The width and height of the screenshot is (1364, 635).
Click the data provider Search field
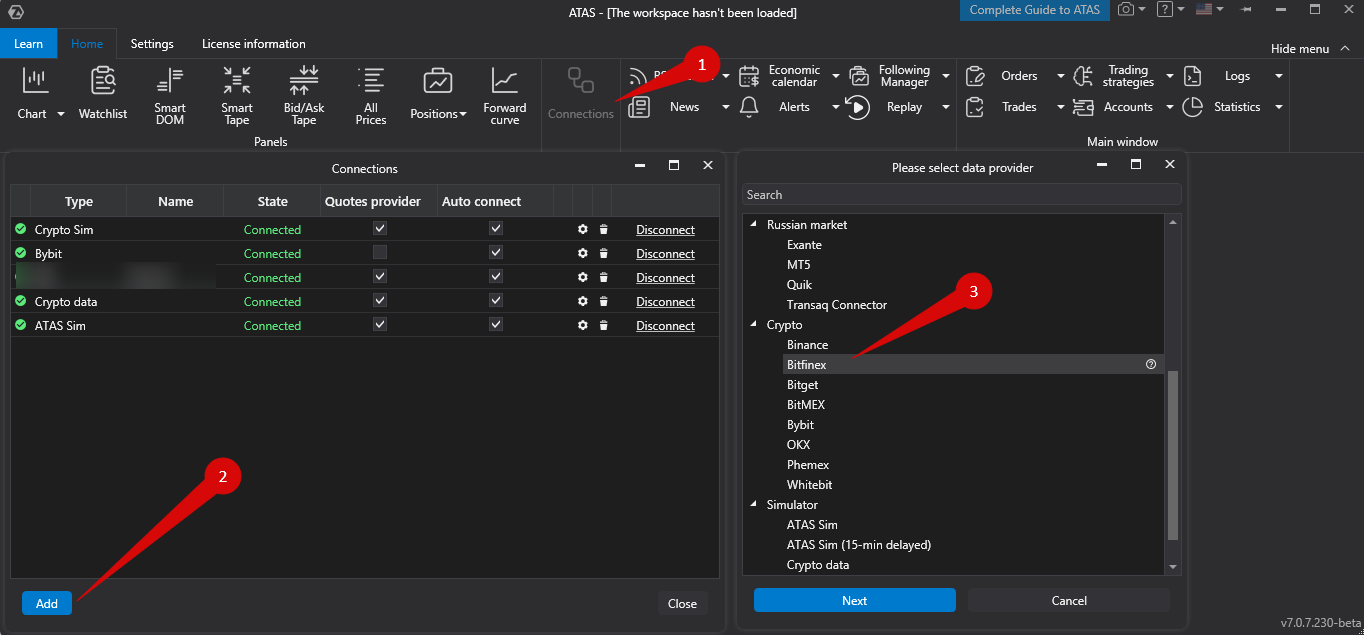[962, 195]
